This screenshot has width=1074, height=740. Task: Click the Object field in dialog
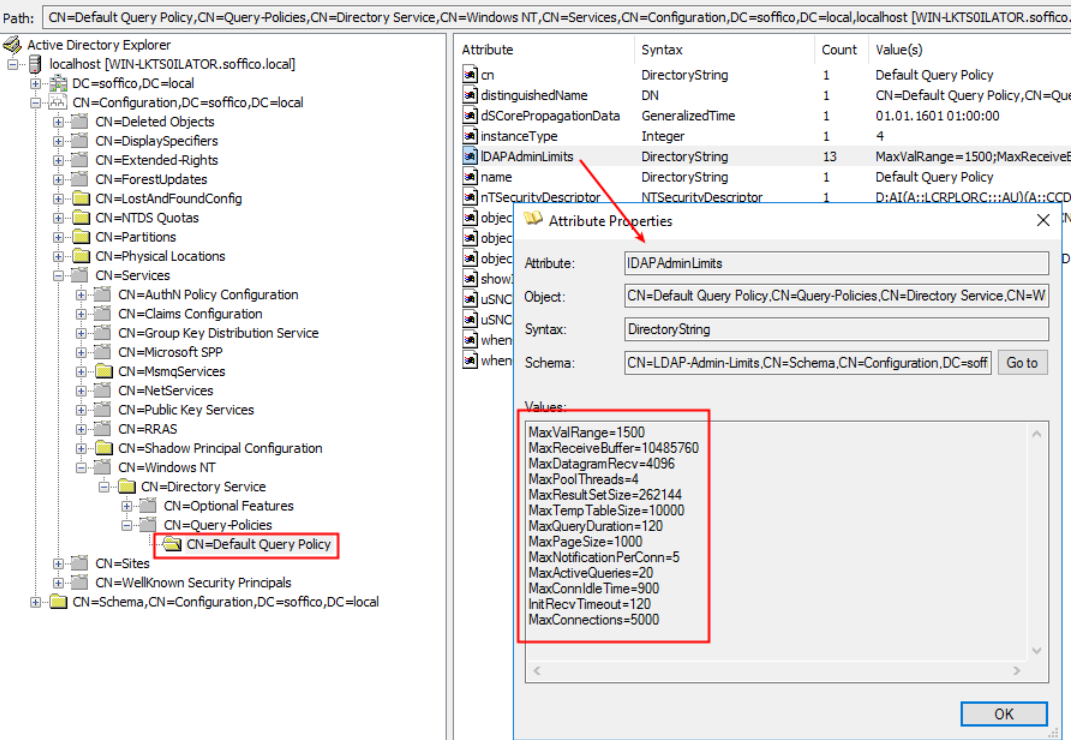836,296
